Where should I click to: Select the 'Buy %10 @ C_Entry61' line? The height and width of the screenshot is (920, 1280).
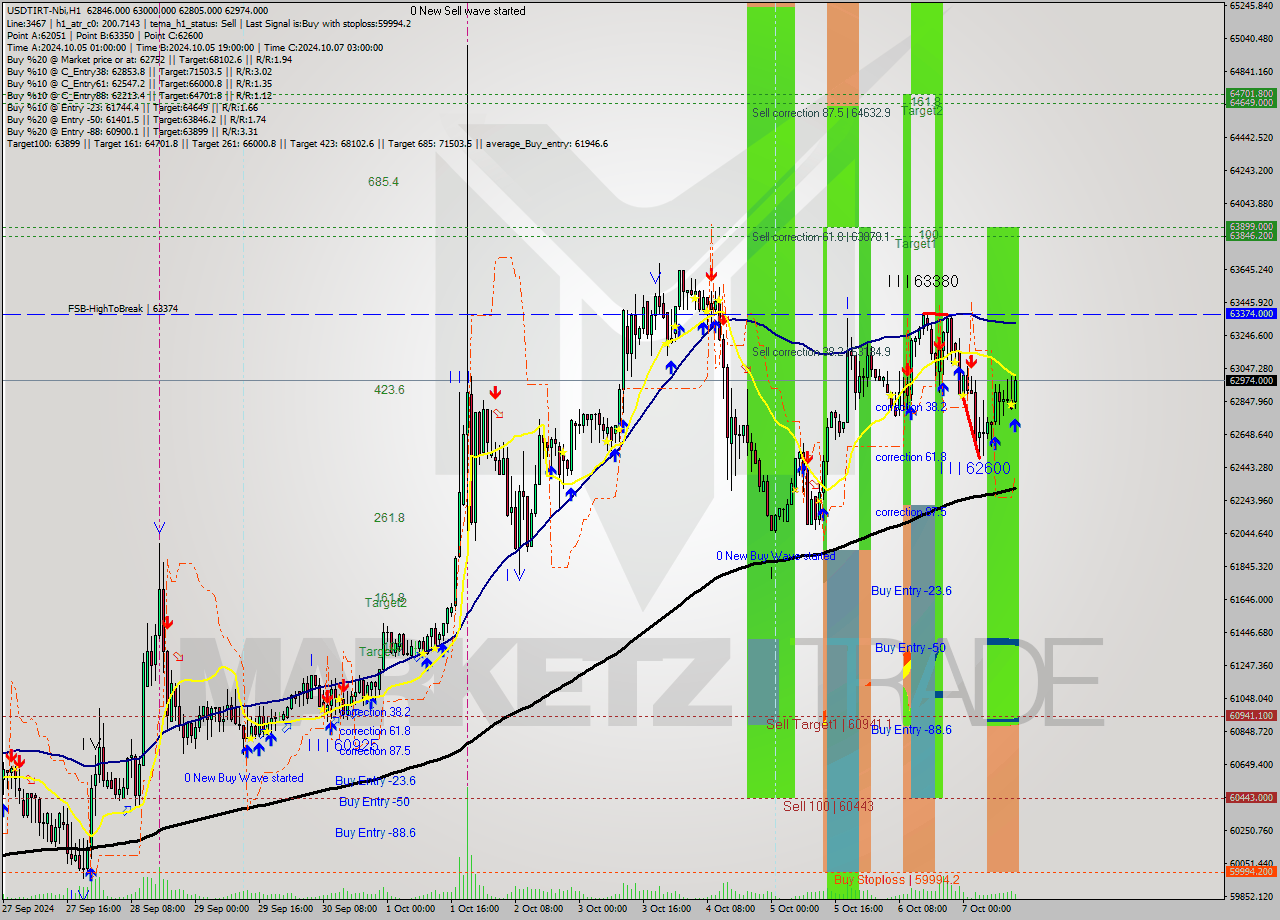click(139, 83)
